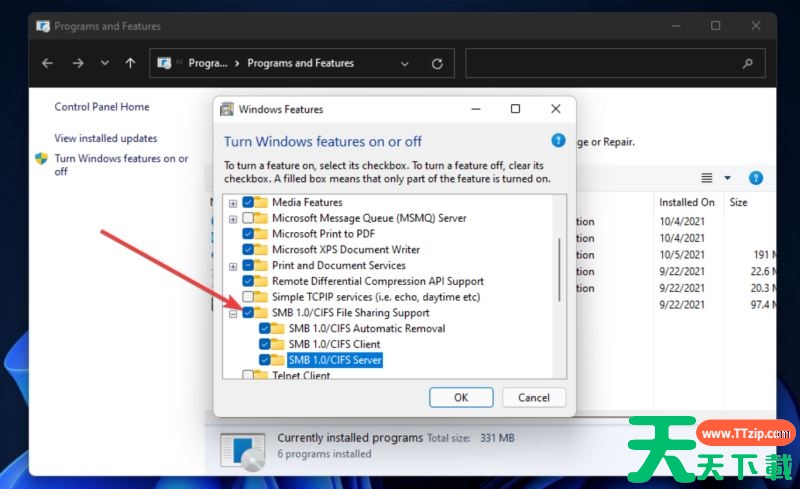Click OK in the Windows Features dialog
Image resolution: width=800 pixels, height=489 pixels.
point(461,398)
